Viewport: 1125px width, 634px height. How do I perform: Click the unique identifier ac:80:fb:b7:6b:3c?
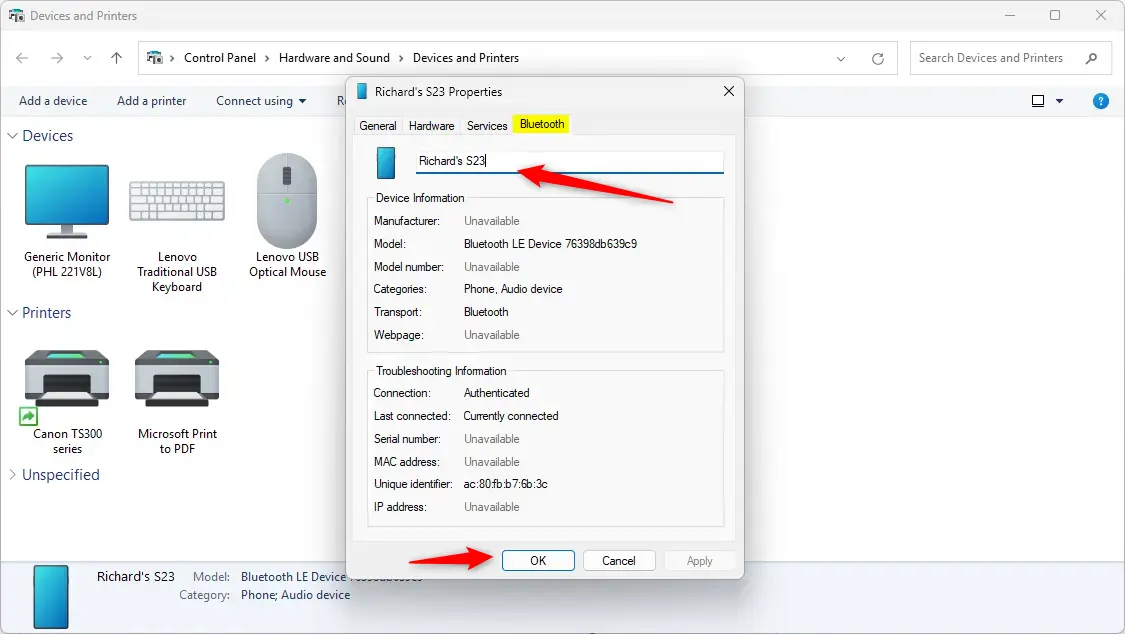coord(505,484)
